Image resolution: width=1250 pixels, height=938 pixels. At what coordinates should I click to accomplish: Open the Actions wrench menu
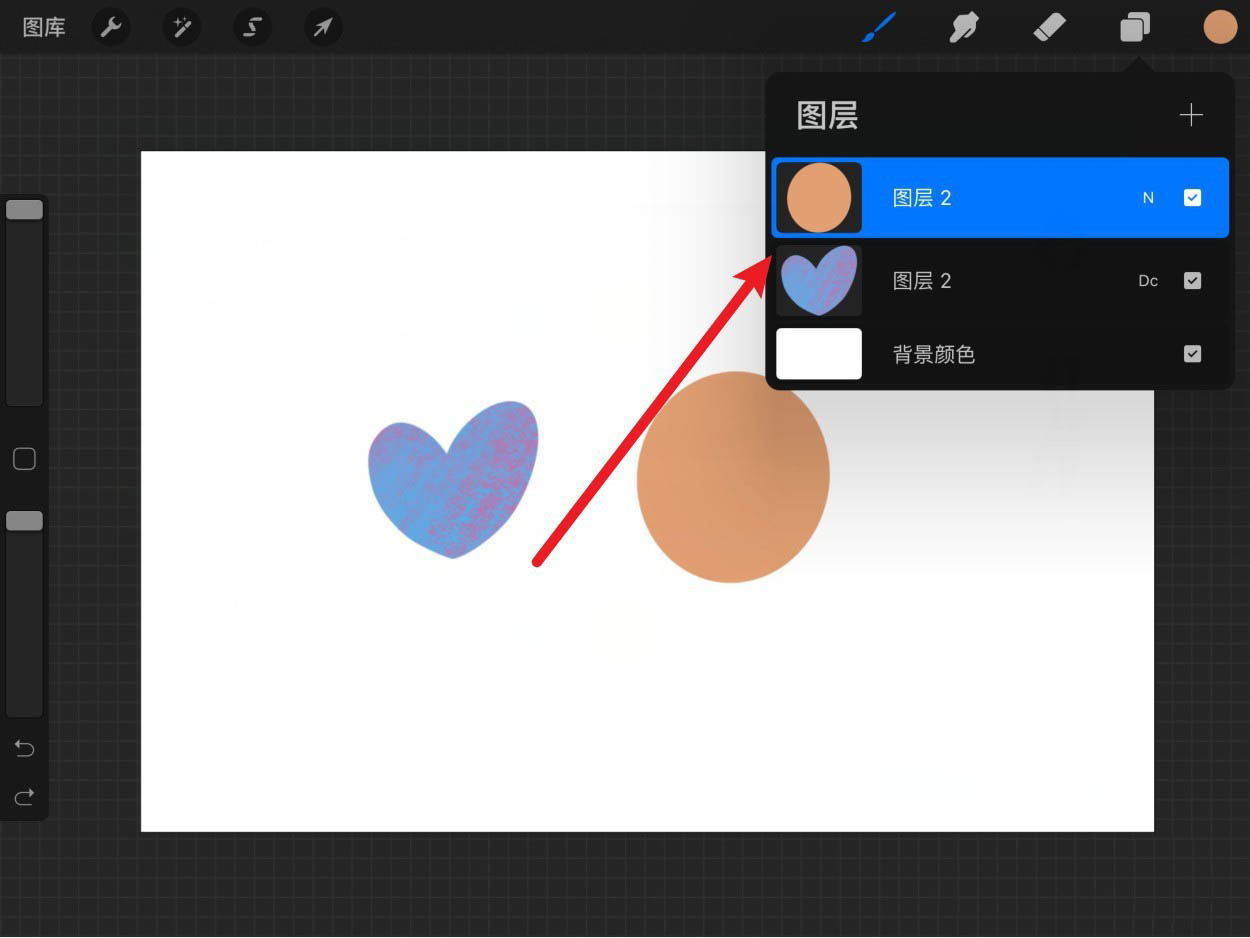point(111,27)
